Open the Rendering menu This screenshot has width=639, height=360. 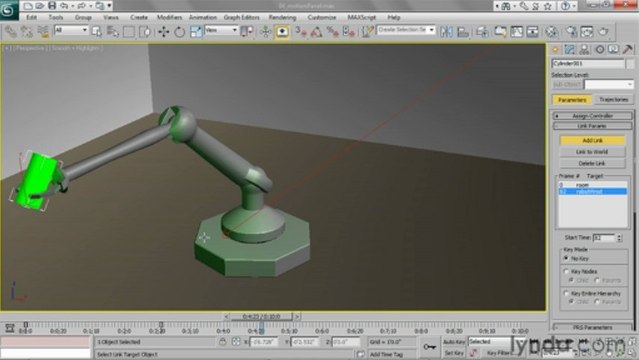[x=282, y=18]
